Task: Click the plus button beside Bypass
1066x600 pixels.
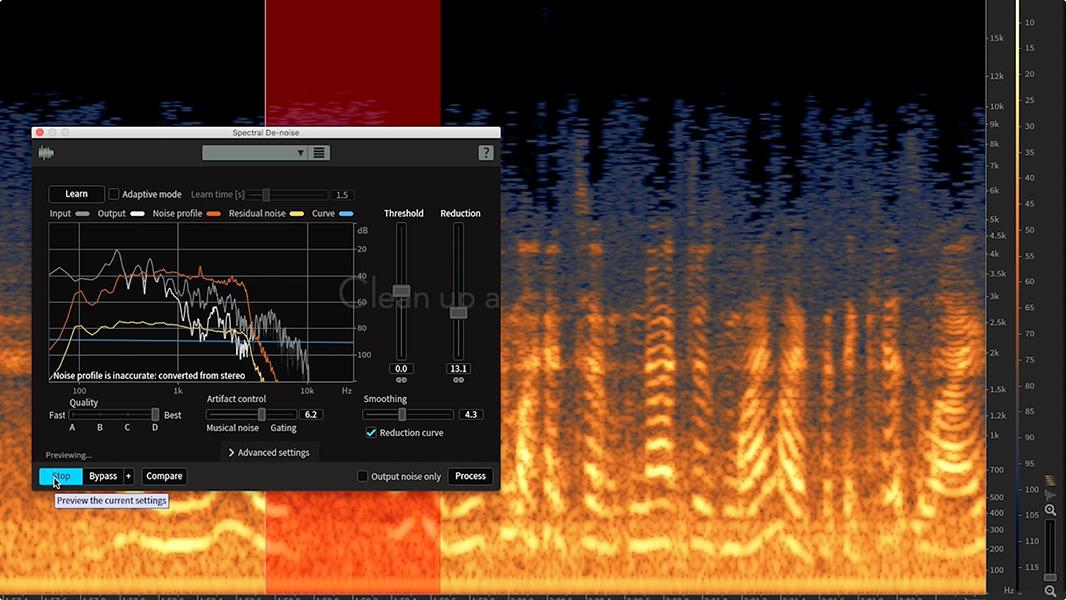Action: 128,477
